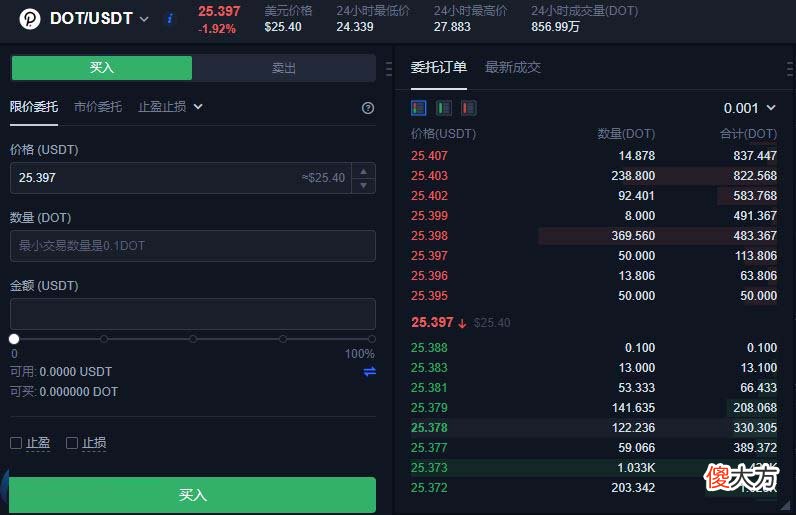The height and width of the screenshot is (515, 796).
Task: Click the green 买入 submit button
Action: pyautogui.click(x=192, y=495)
